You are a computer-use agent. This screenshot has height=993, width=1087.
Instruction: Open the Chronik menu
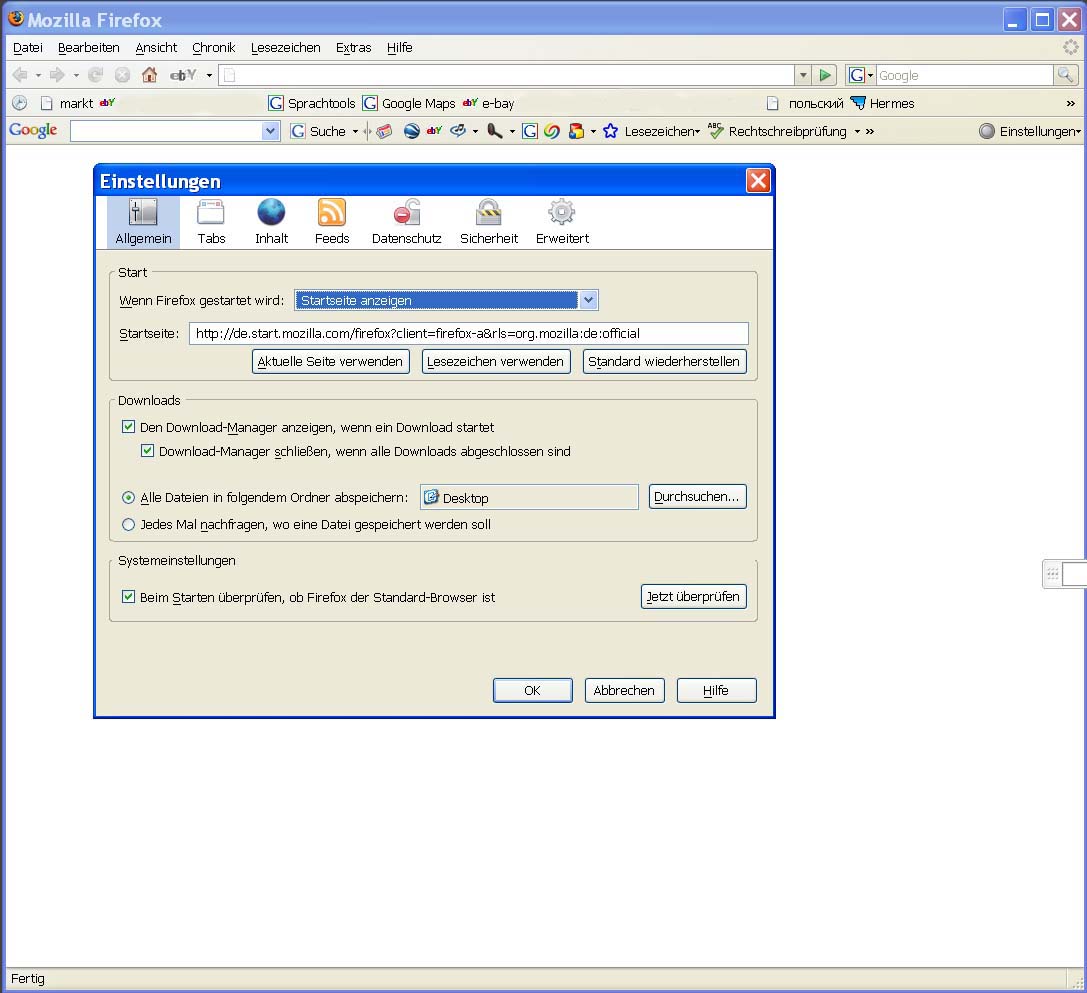(214, 47)
